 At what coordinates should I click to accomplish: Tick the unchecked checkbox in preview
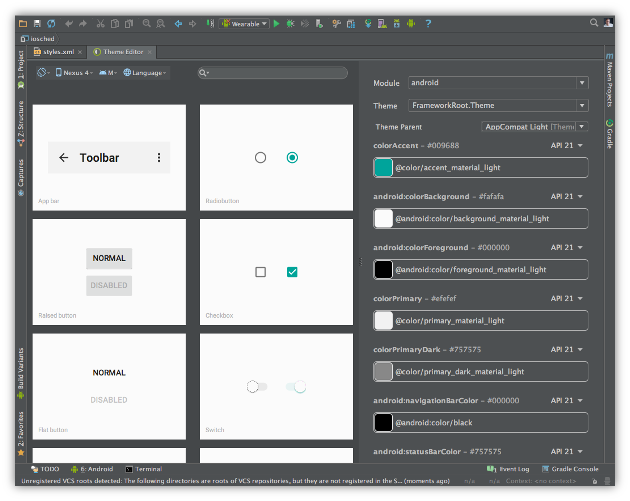261,272
